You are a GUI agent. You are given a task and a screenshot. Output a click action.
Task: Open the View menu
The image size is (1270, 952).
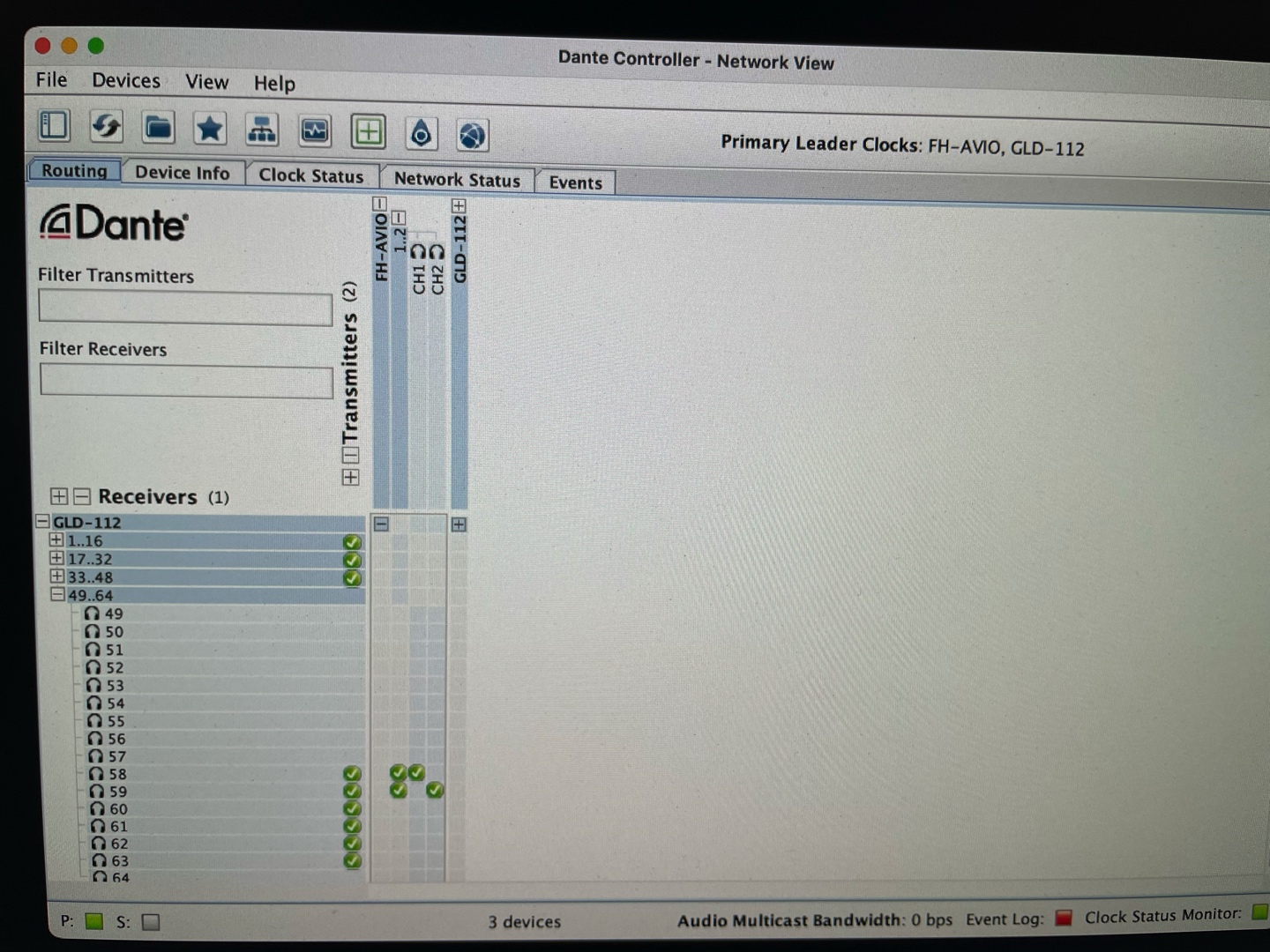[207, 82]
